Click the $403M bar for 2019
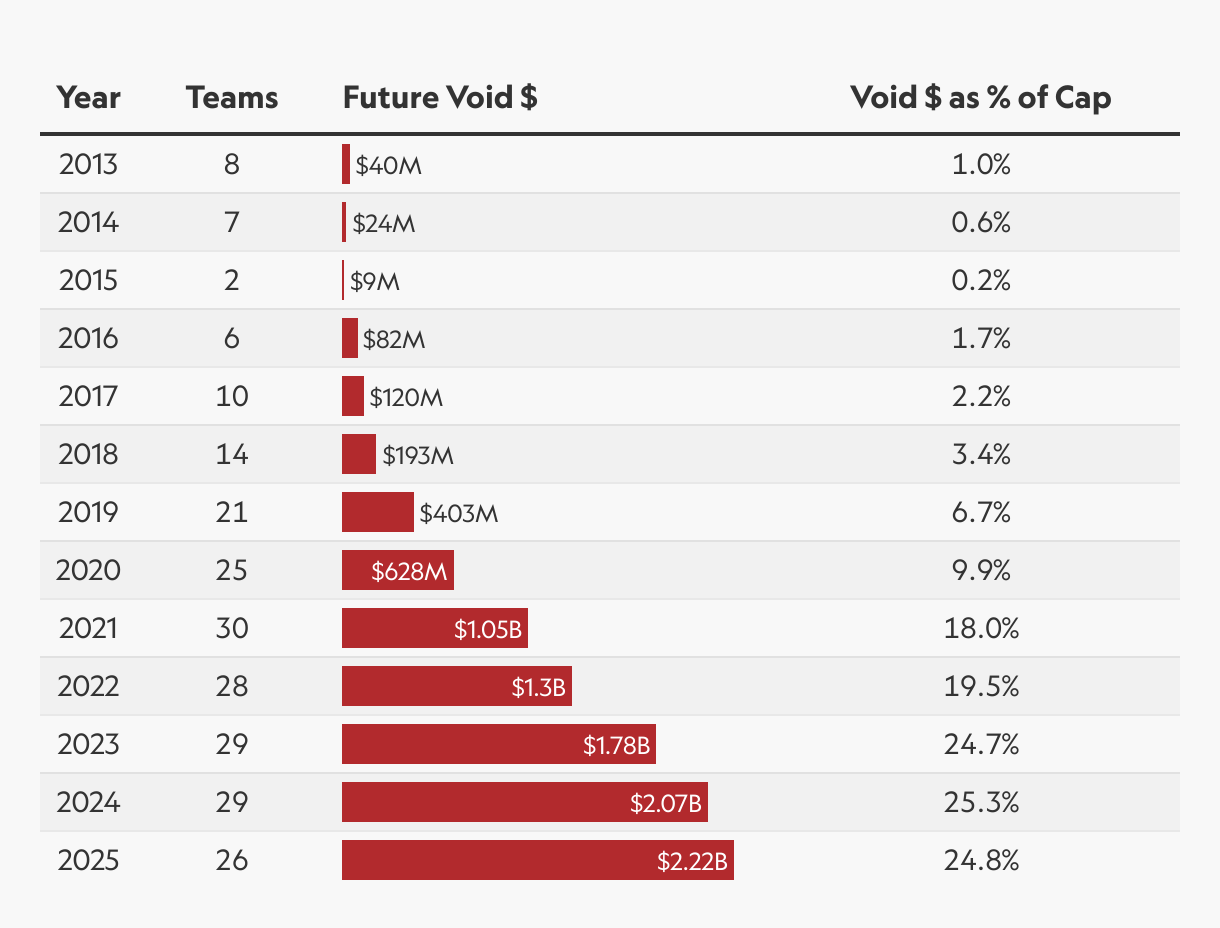The height and width of the screenshot is (928, 1220). tap(377, 512)
